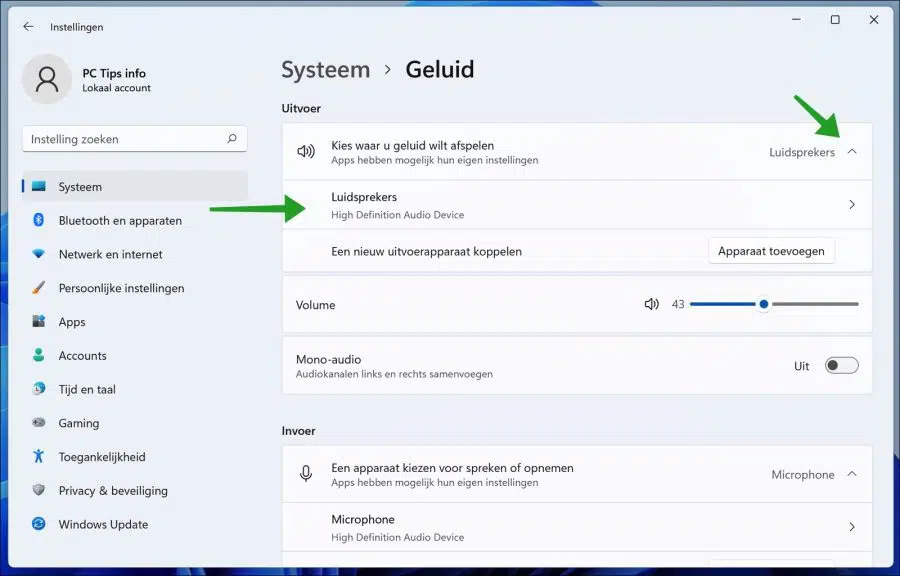The width and height of the screenshot is (900, 576).
Task: Open Tijd en taal settings
Action: [x=135, y=390]
